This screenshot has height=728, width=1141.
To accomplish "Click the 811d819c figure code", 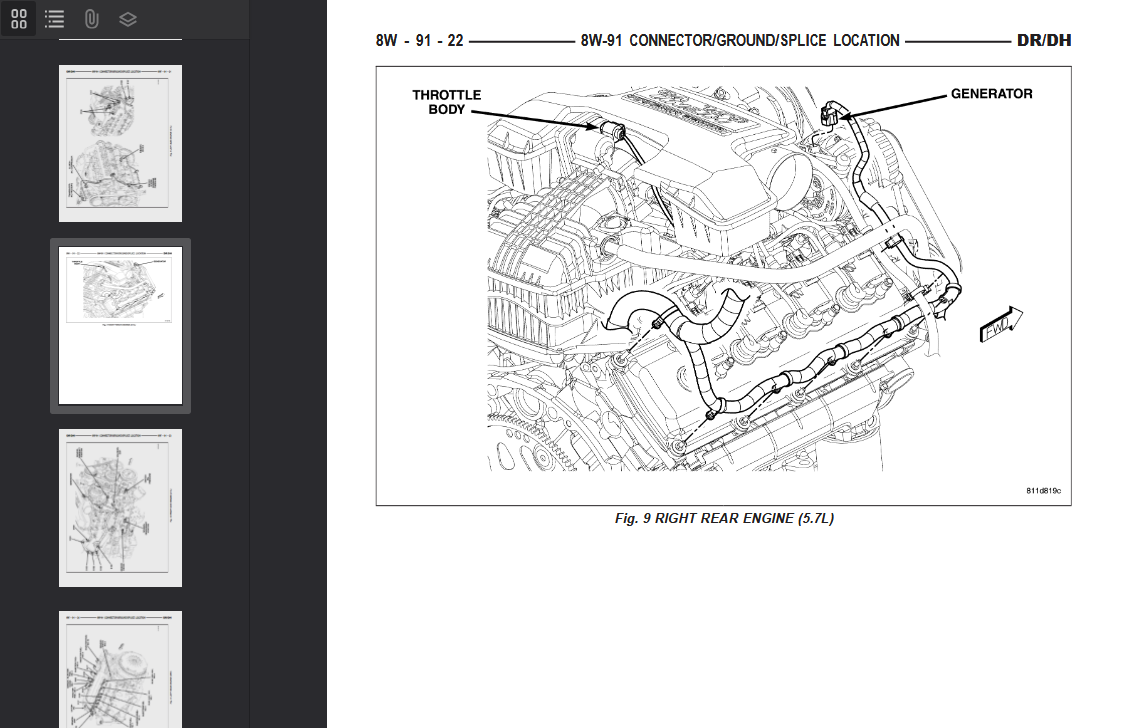I will (1043, 491).
